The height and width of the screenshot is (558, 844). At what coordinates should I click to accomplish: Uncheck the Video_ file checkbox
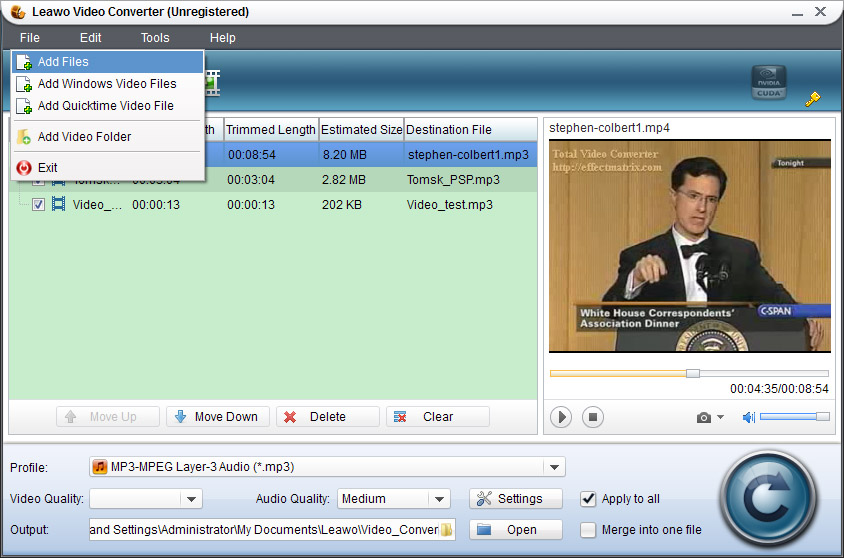38,204
